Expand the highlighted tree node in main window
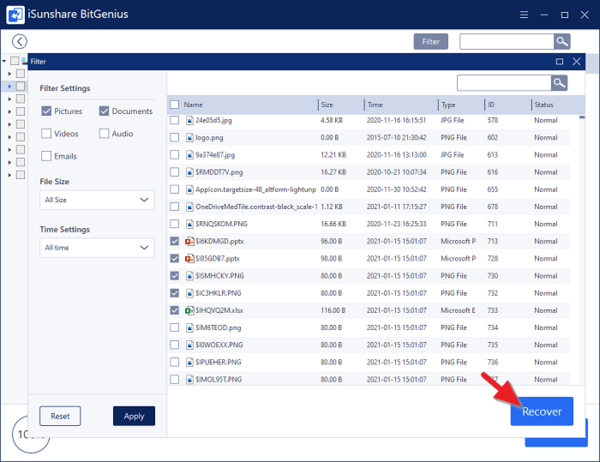The image size is (600, 462). click(10, 86)
